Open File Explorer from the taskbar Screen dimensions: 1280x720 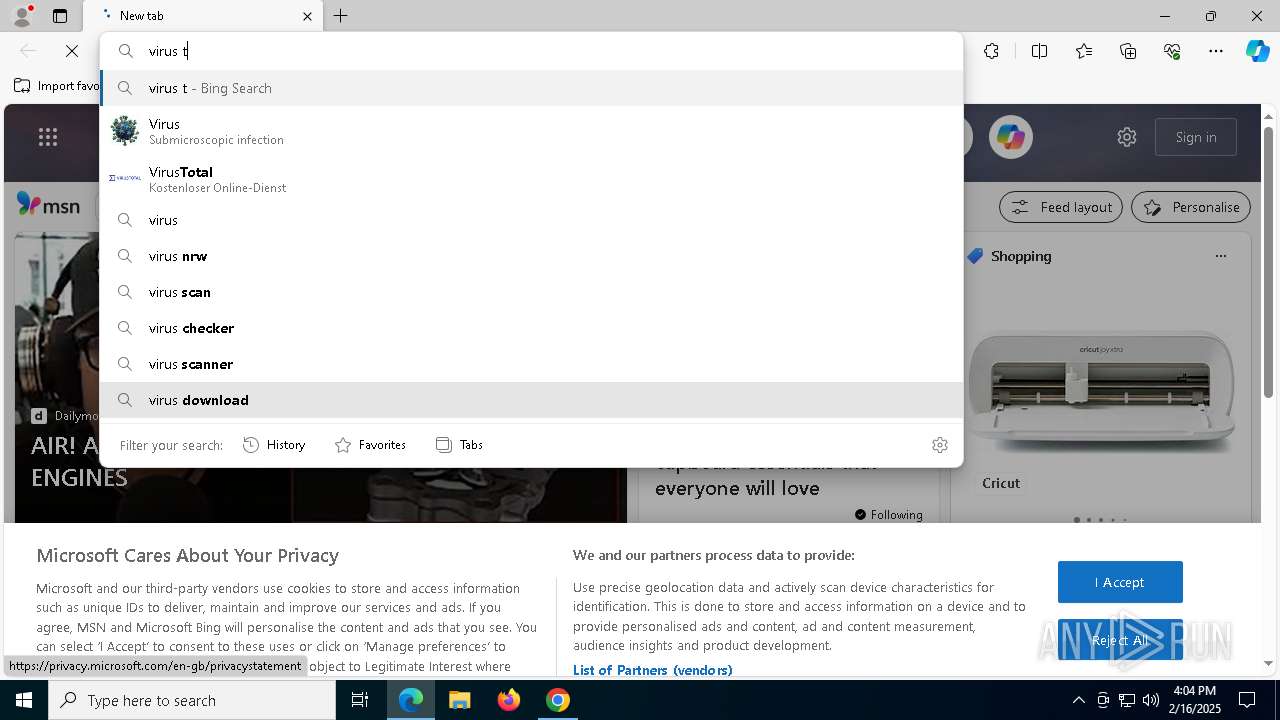point(459,700)
